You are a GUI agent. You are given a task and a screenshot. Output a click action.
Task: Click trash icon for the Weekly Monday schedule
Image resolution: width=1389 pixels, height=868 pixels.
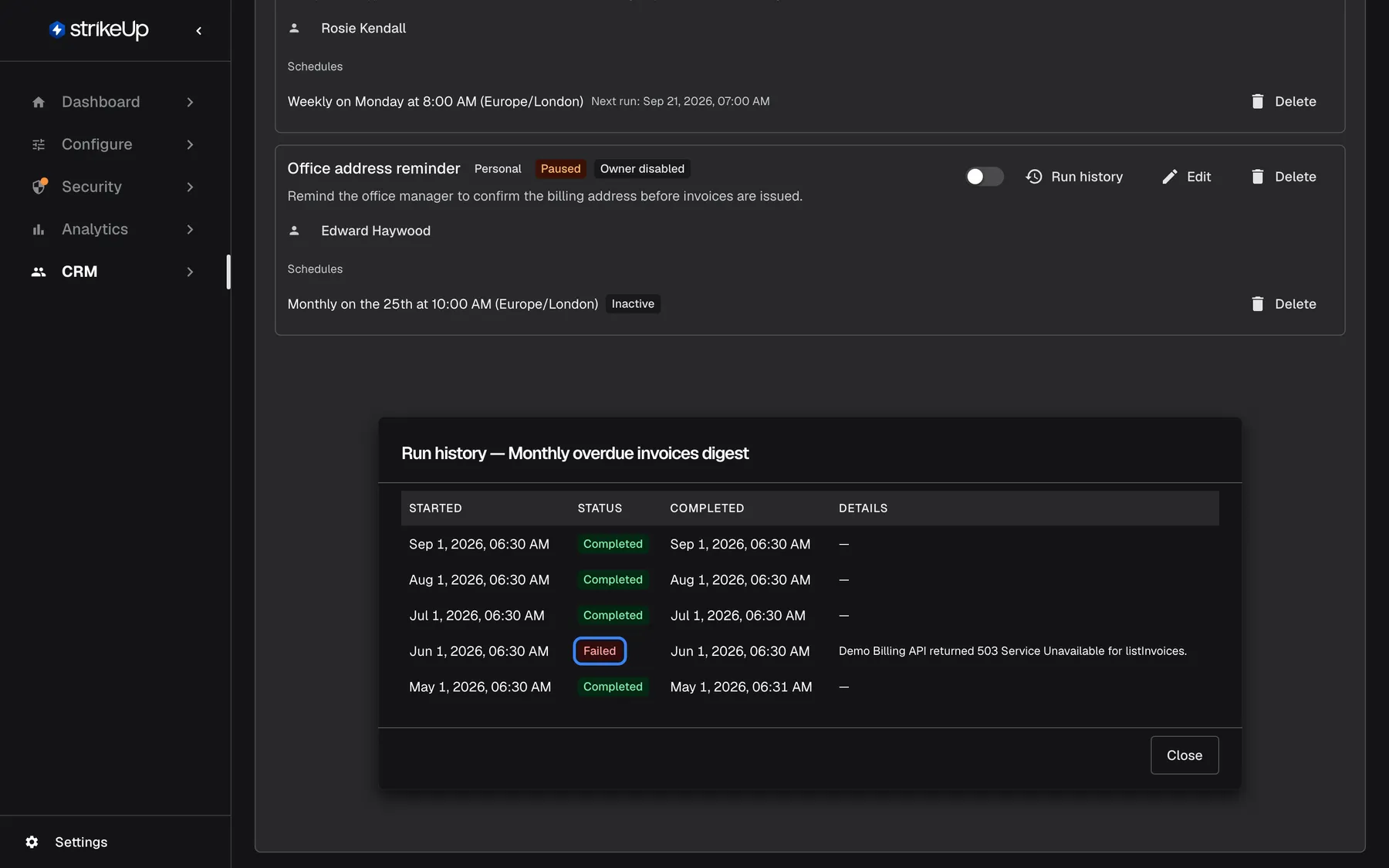1258,101
